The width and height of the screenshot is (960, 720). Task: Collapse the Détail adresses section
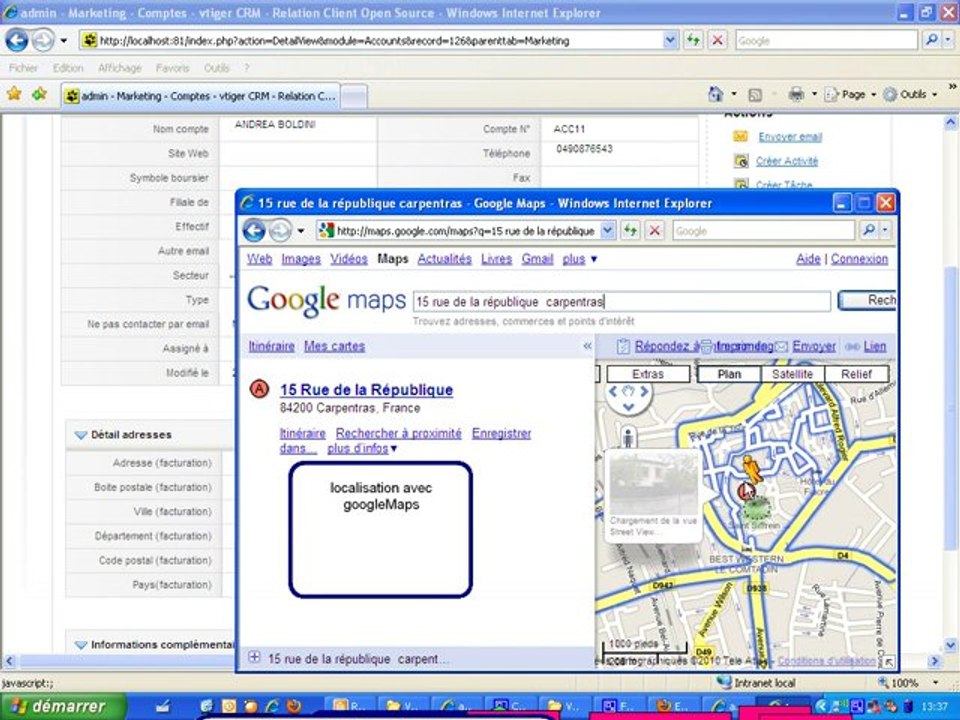tap(81, 435)
